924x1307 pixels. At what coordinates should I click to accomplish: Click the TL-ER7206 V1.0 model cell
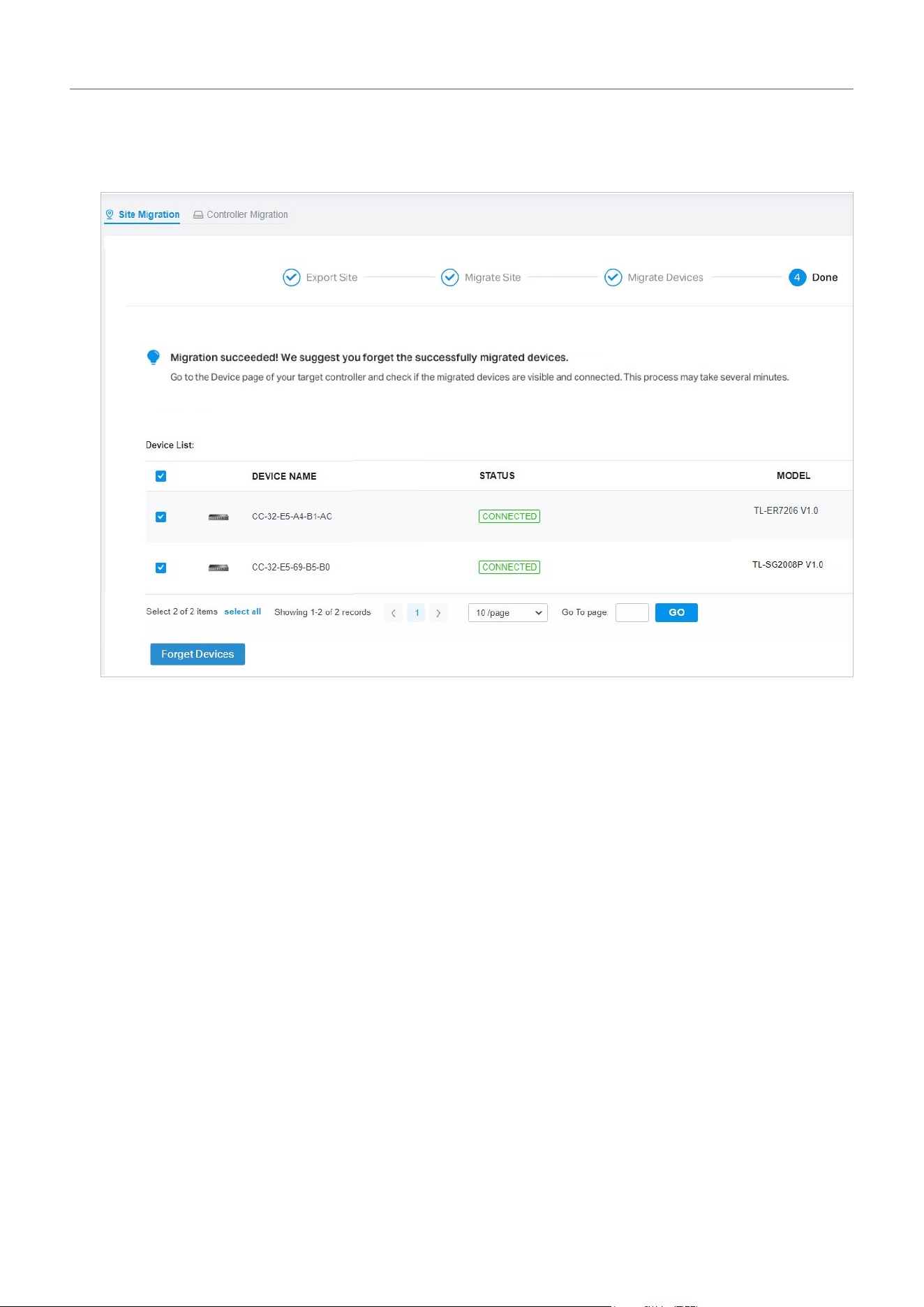(x=786, y=511)
